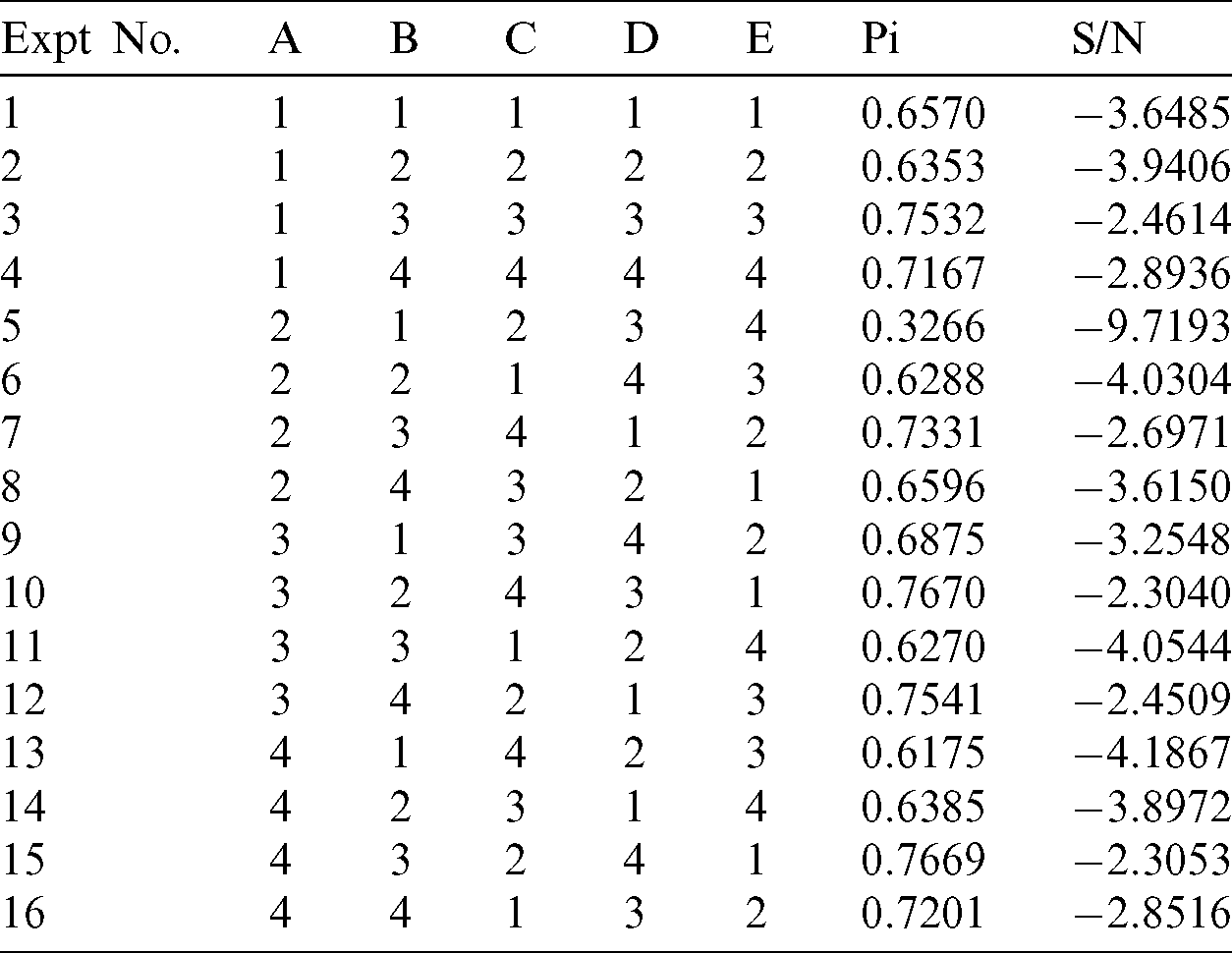Click the S/N value −4.0544
This screenshot has height=953, width=1232.
(1151, 646)
